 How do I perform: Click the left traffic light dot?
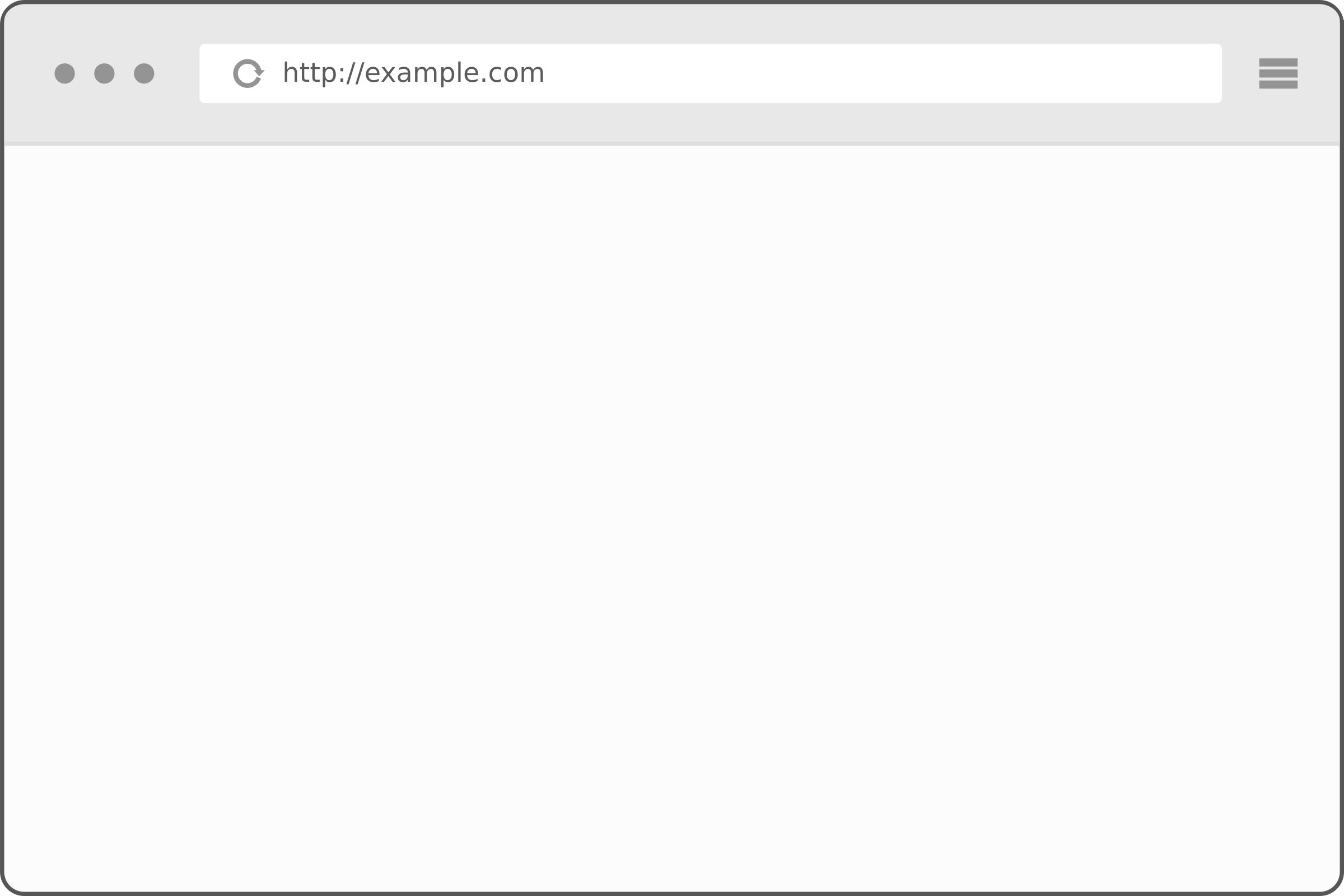click(64, 74)
